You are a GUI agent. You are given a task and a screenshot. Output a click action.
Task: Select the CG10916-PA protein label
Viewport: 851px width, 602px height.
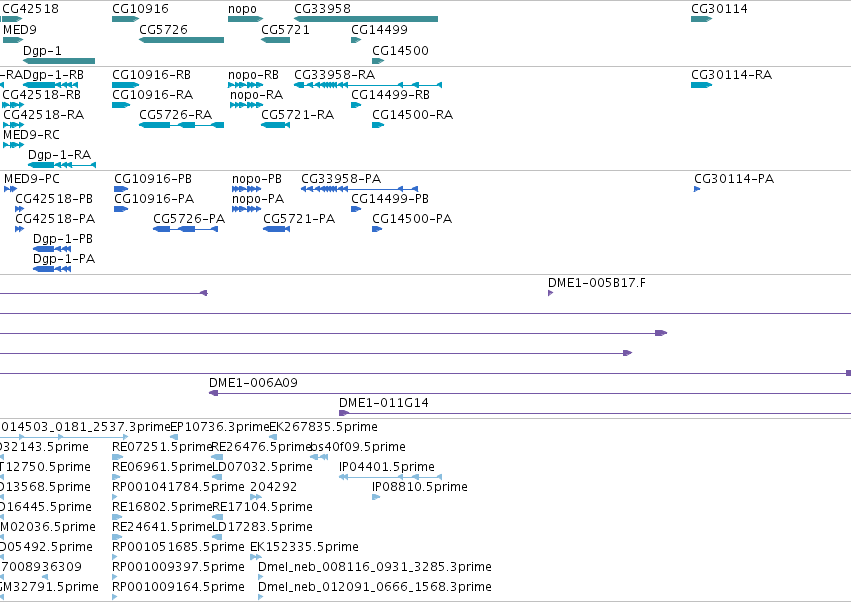154,199
